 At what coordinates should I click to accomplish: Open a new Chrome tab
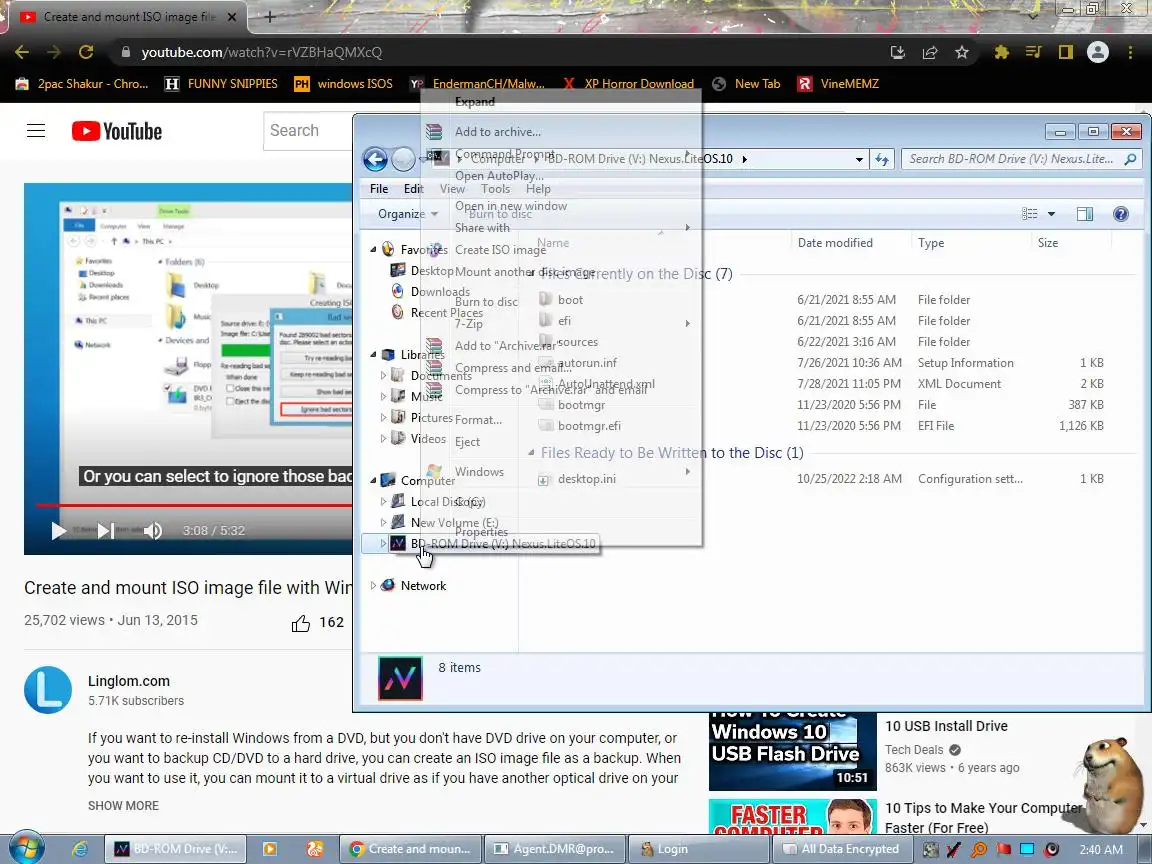pos(270,16)
